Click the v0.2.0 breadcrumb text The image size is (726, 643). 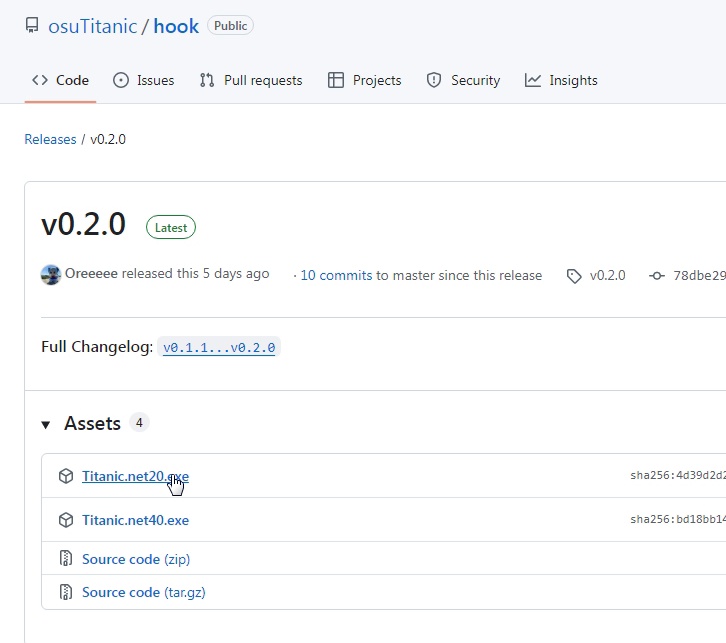108,139
